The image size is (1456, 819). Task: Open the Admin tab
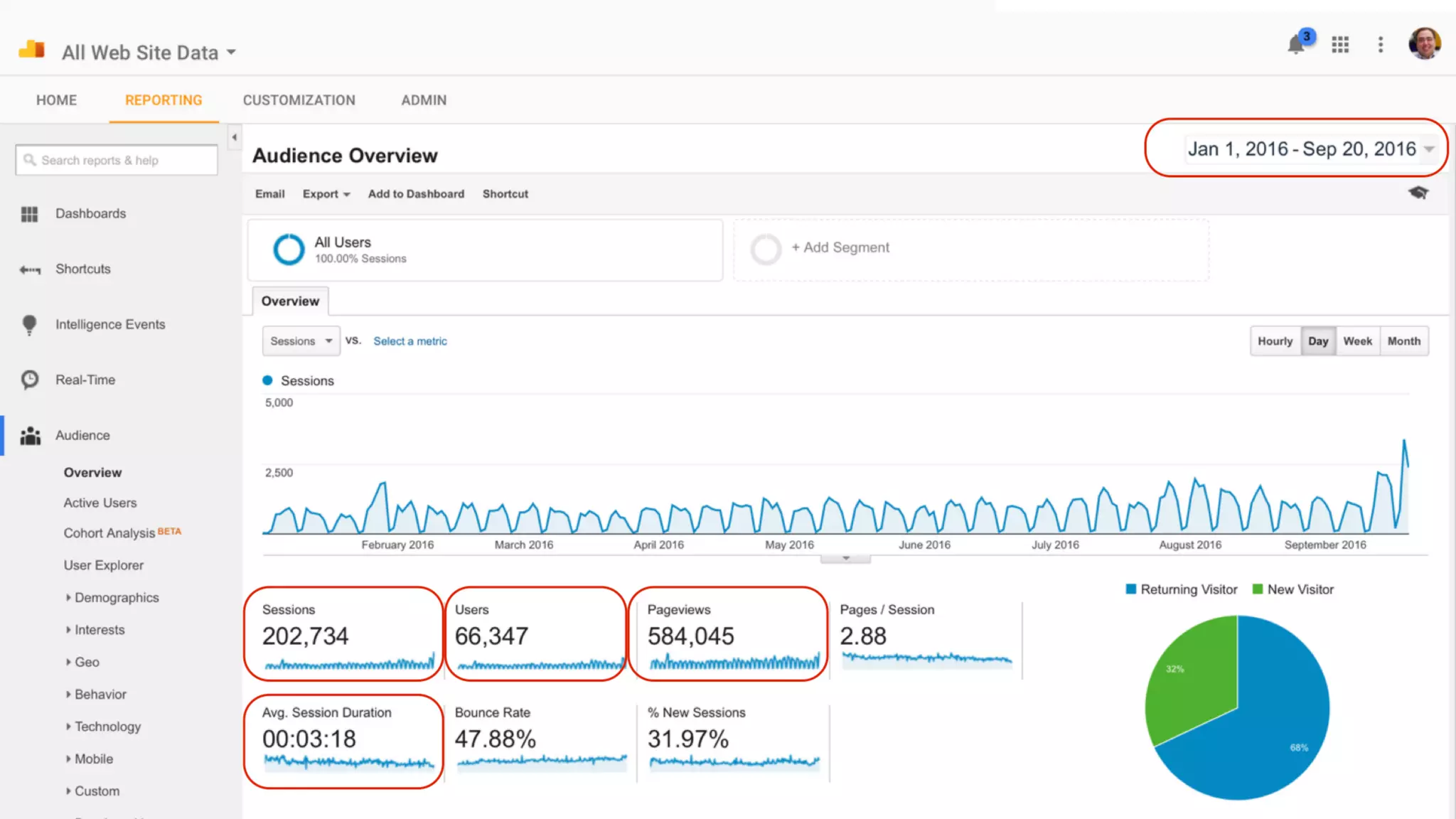pos(424,100)
